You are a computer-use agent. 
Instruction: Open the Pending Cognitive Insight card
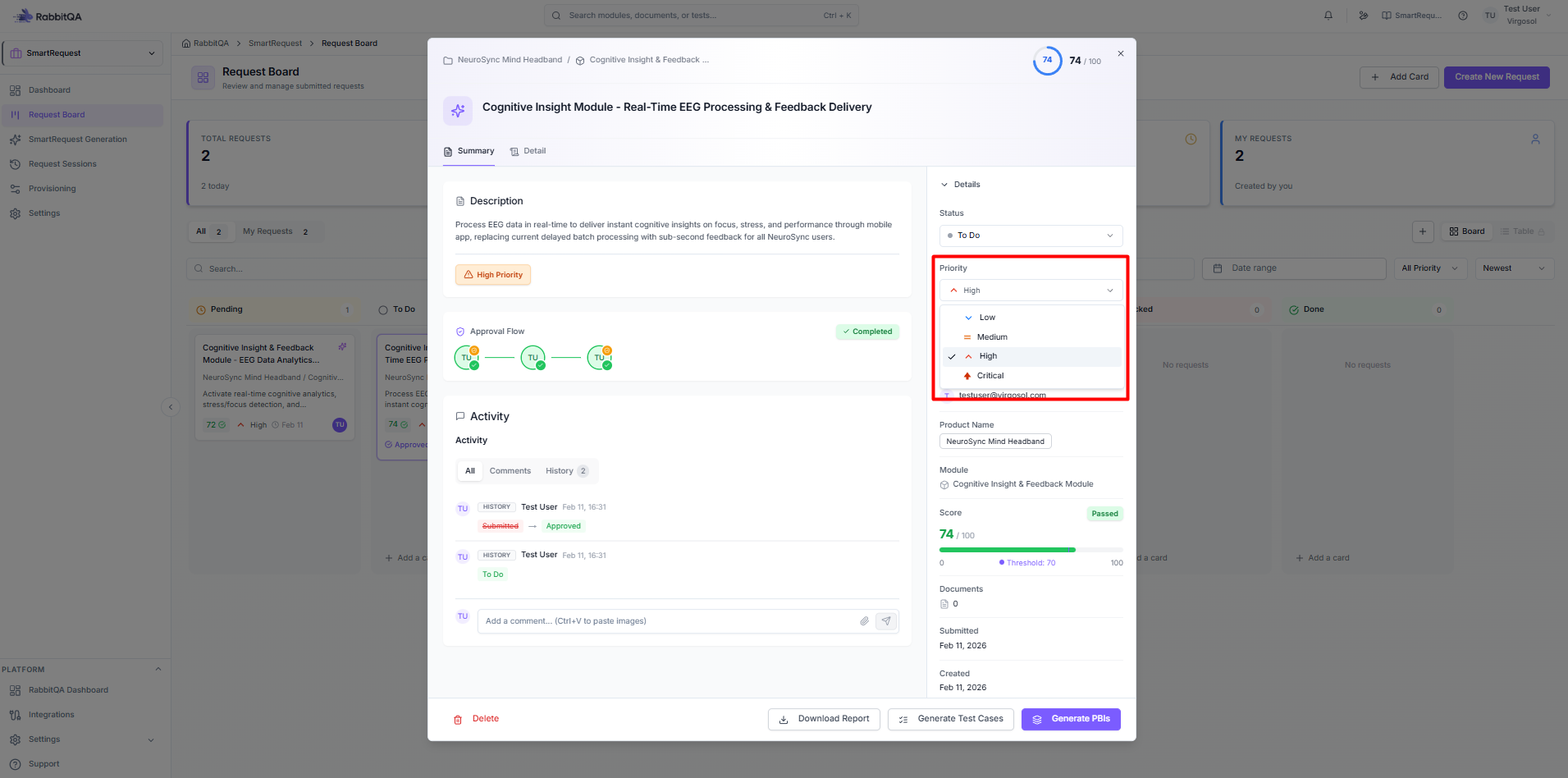275,387
